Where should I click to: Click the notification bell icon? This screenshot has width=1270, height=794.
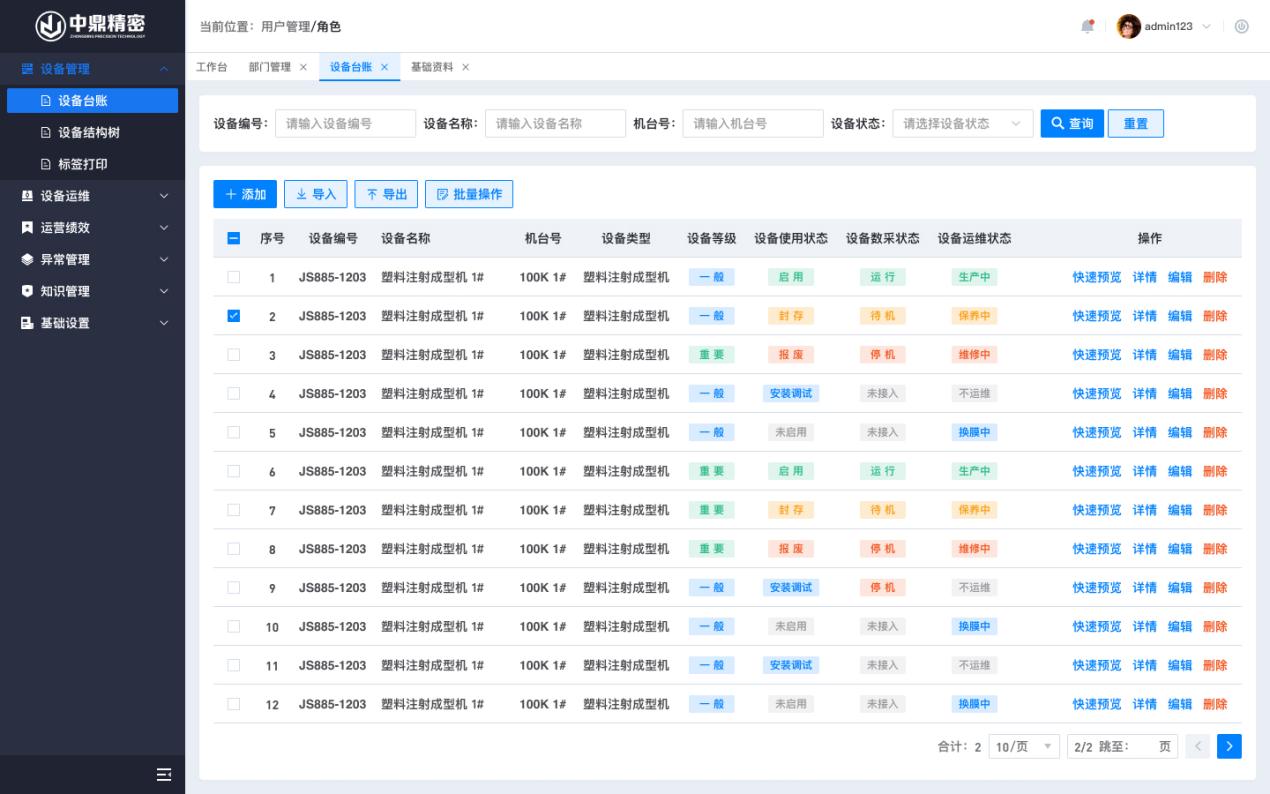tap(1088, 26)
